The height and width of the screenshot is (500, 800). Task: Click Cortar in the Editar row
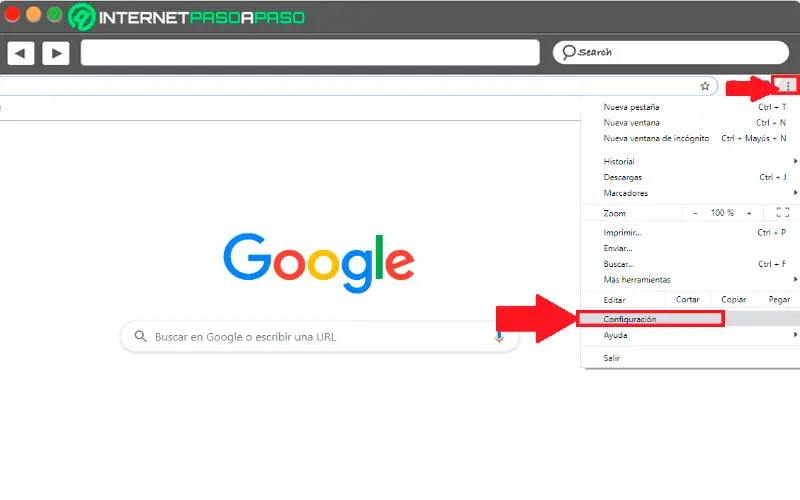[x=687, y=299]
